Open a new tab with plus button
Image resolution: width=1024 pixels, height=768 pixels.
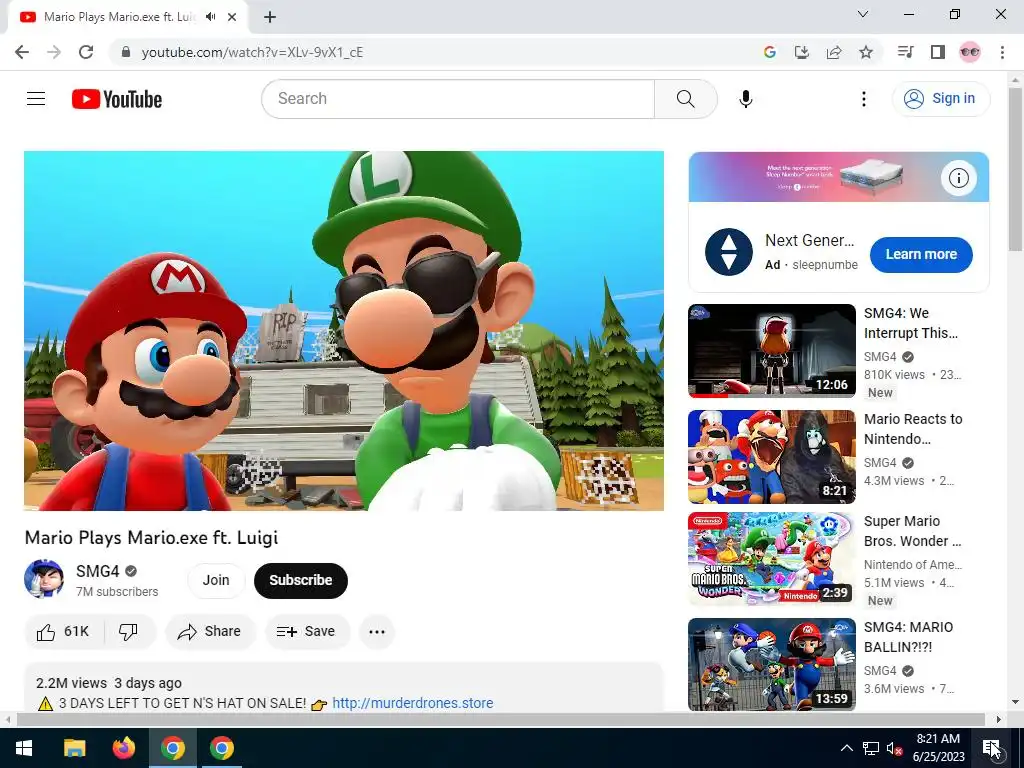pos(270,17)
